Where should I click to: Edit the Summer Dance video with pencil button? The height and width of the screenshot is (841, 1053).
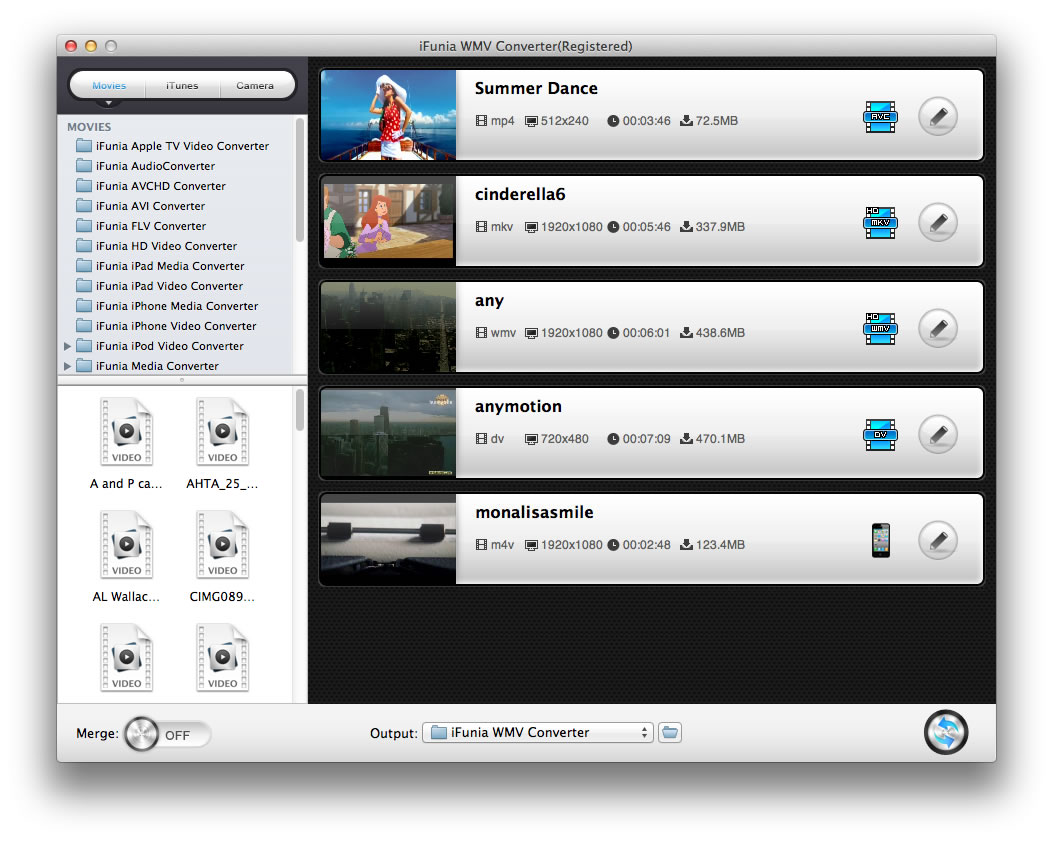937,117
